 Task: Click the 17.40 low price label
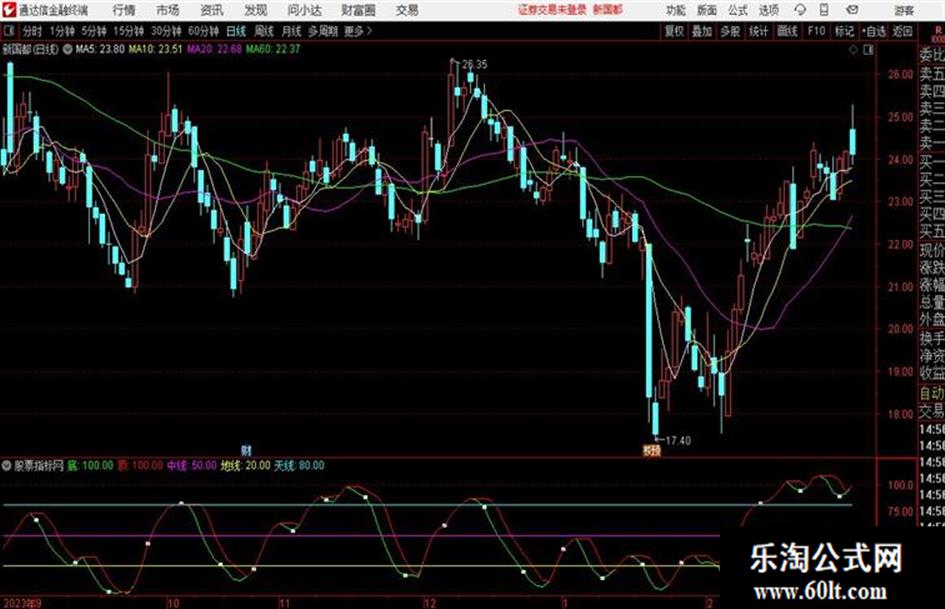[x=678, y=441]
